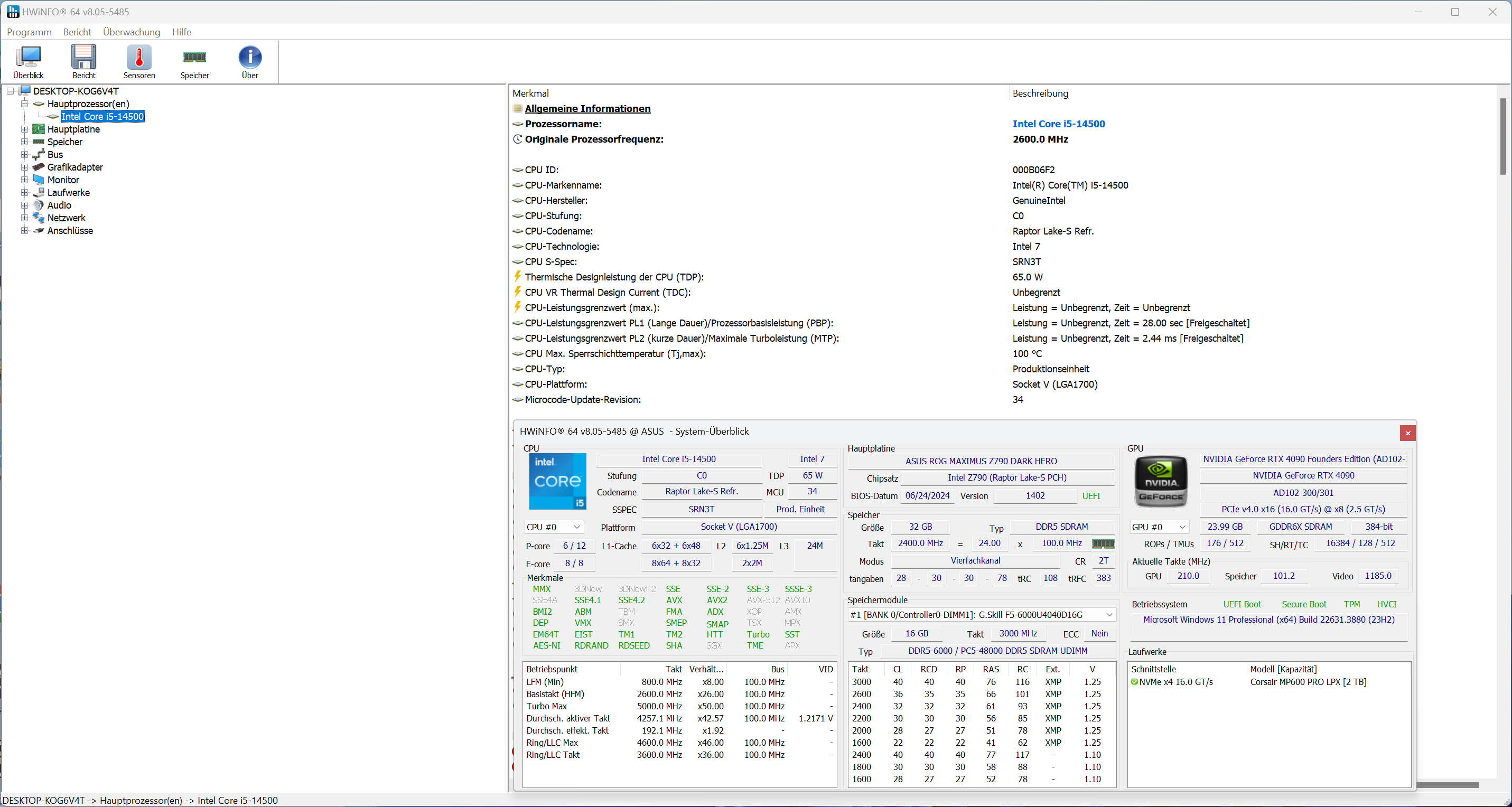Click the clock icon beside Originale Prozessorfrequenz

[x=518, y=139]
